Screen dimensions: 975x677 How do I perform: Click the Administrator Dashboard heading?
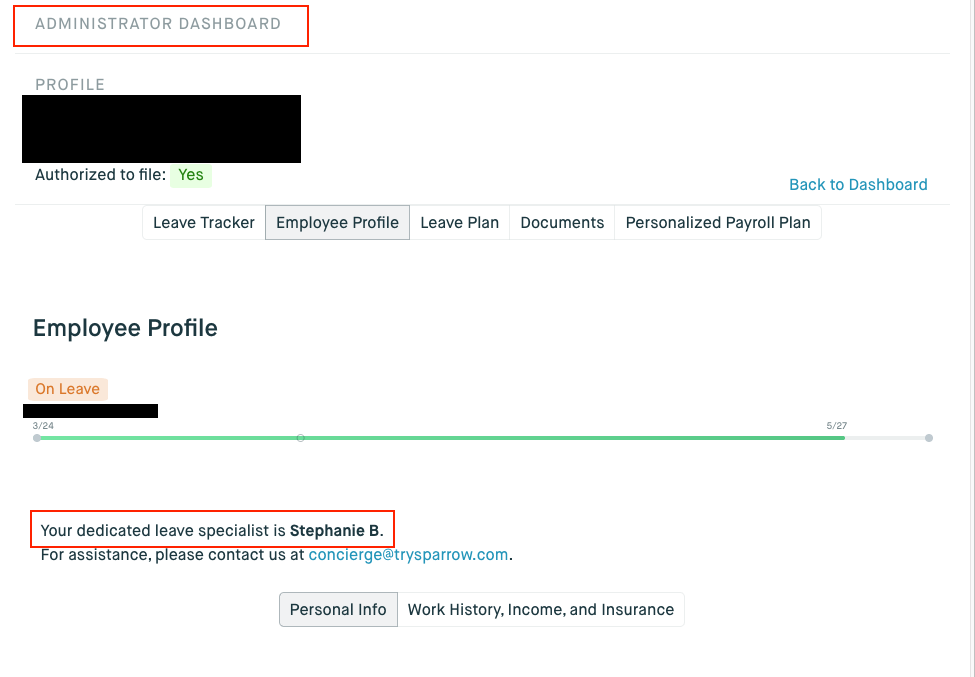[x=158, y=24]
